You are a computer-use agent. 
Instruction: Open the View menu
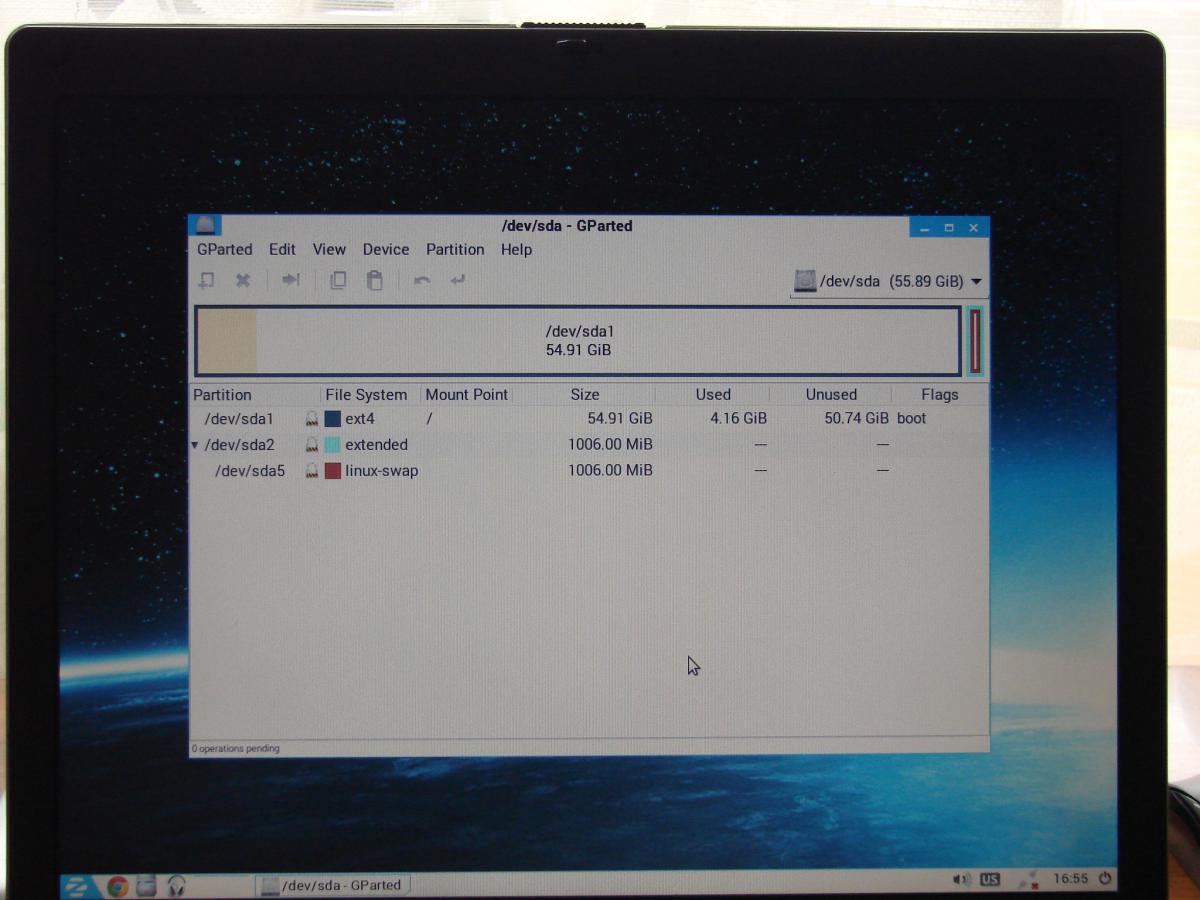[329, 250]
